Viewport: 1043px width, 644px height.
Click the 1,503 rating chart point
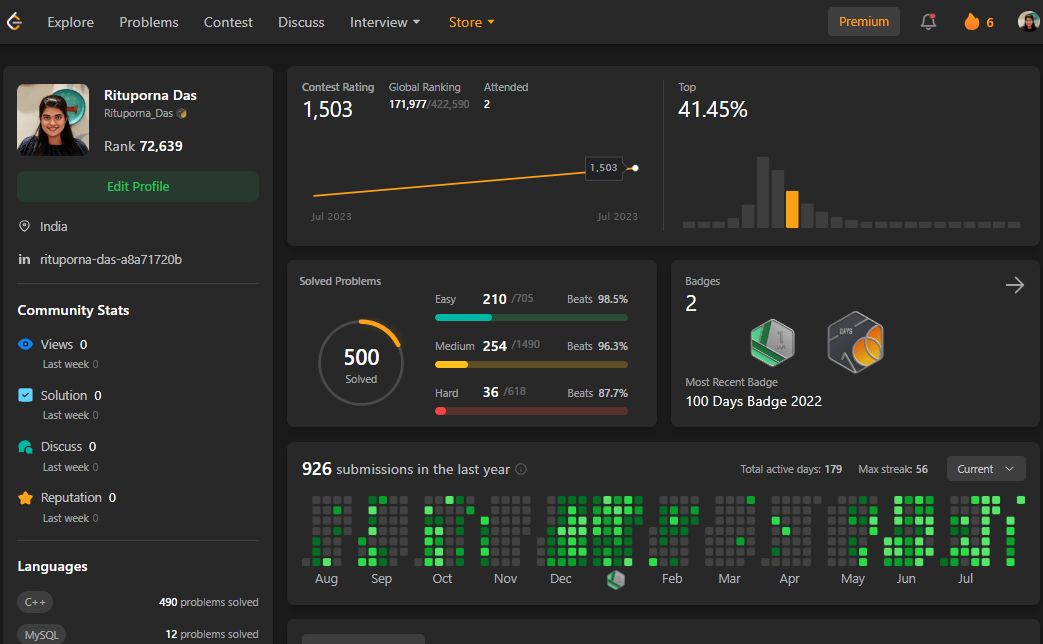pyautogui.click(x=635, y=168)
